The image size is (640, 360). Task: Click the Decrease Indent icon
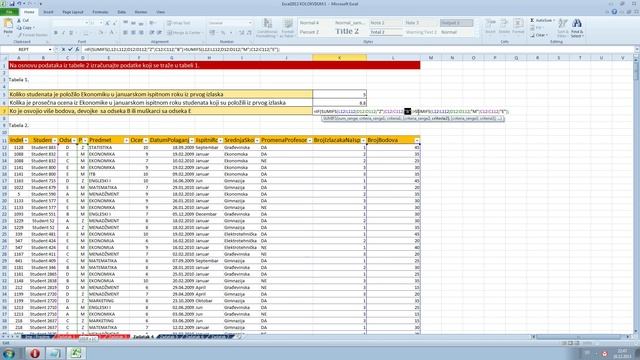(x=151, y=33)
